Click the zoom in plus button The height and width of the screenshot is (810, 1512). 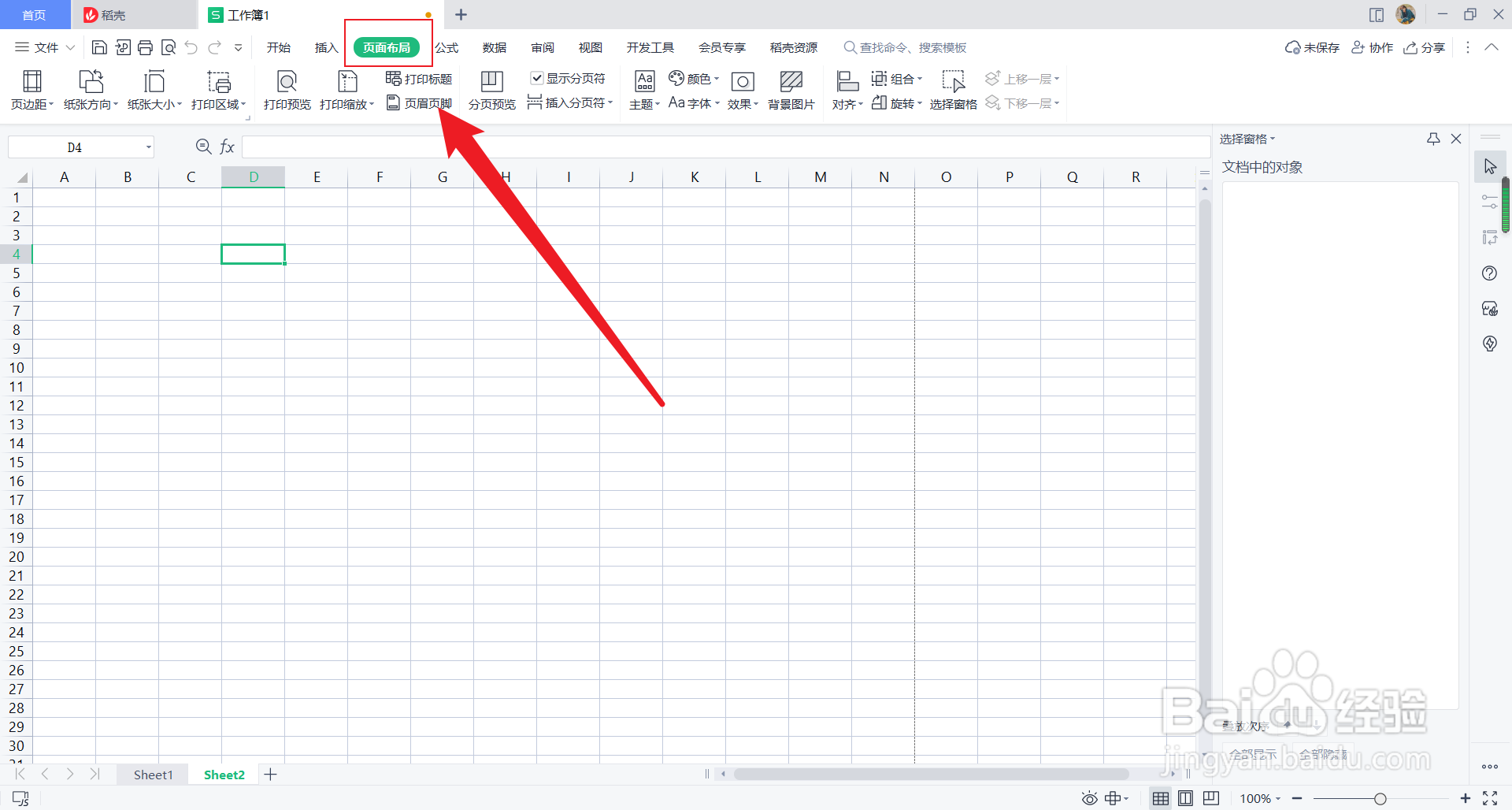pyautogui.click(x=1465, y=798)
